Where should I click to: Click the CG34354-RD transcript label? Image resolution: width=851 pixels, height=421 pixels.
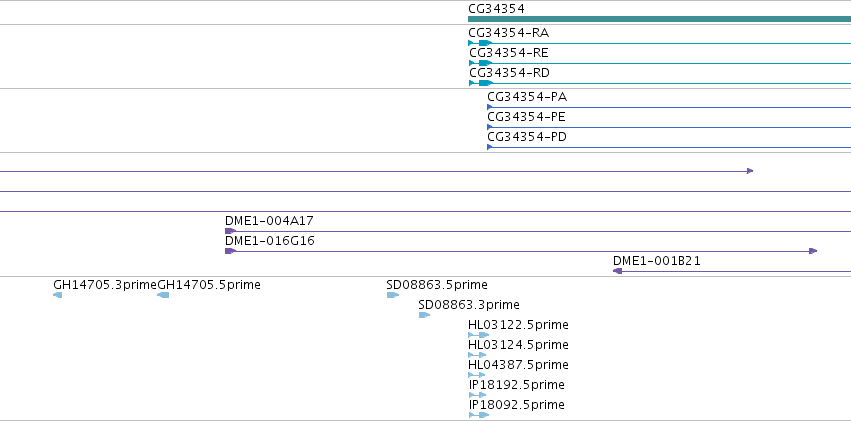pyautogui.click(x=509, y=73)
